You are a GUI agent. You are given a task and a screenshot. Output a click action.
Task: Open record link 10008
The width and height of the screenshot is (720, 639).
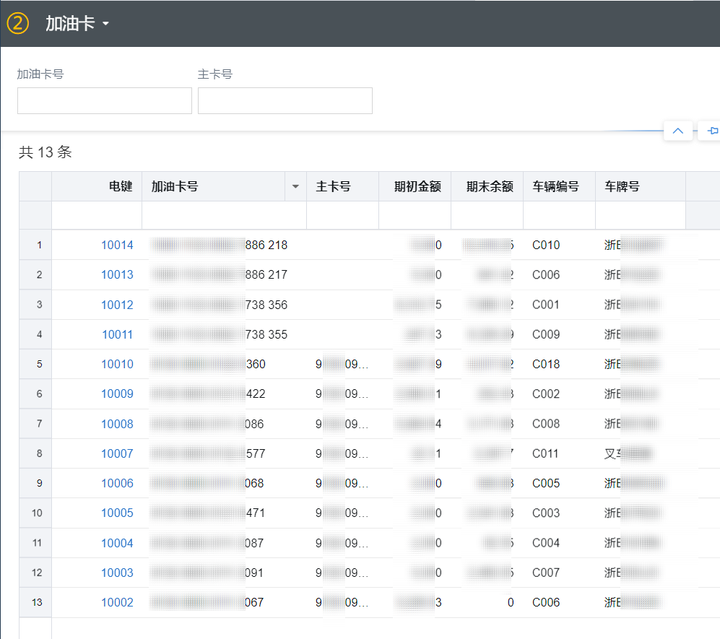[117, 424]
